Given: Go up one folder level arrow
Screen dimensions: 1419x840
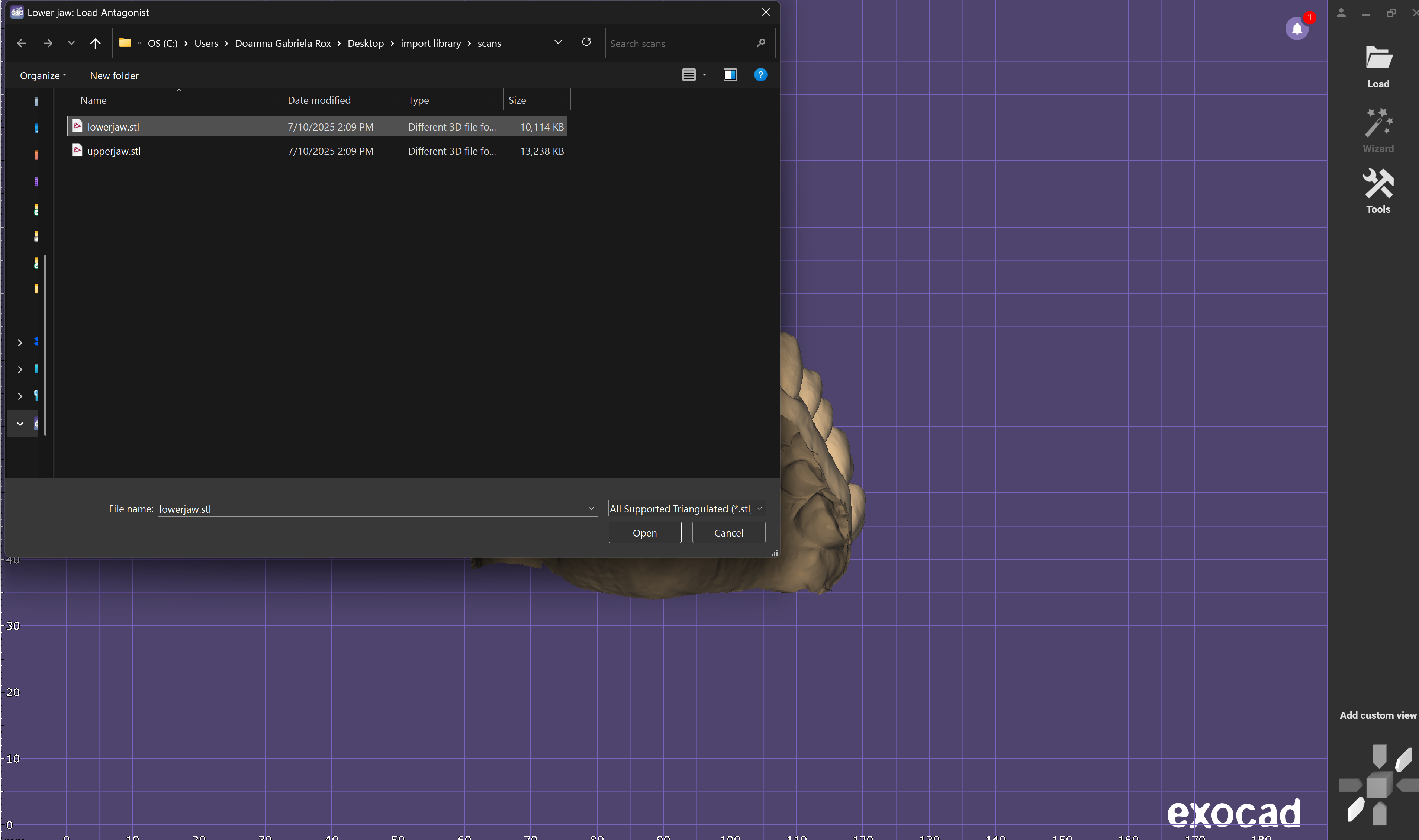Looking at the screenshot, I should tap(95, 44).
